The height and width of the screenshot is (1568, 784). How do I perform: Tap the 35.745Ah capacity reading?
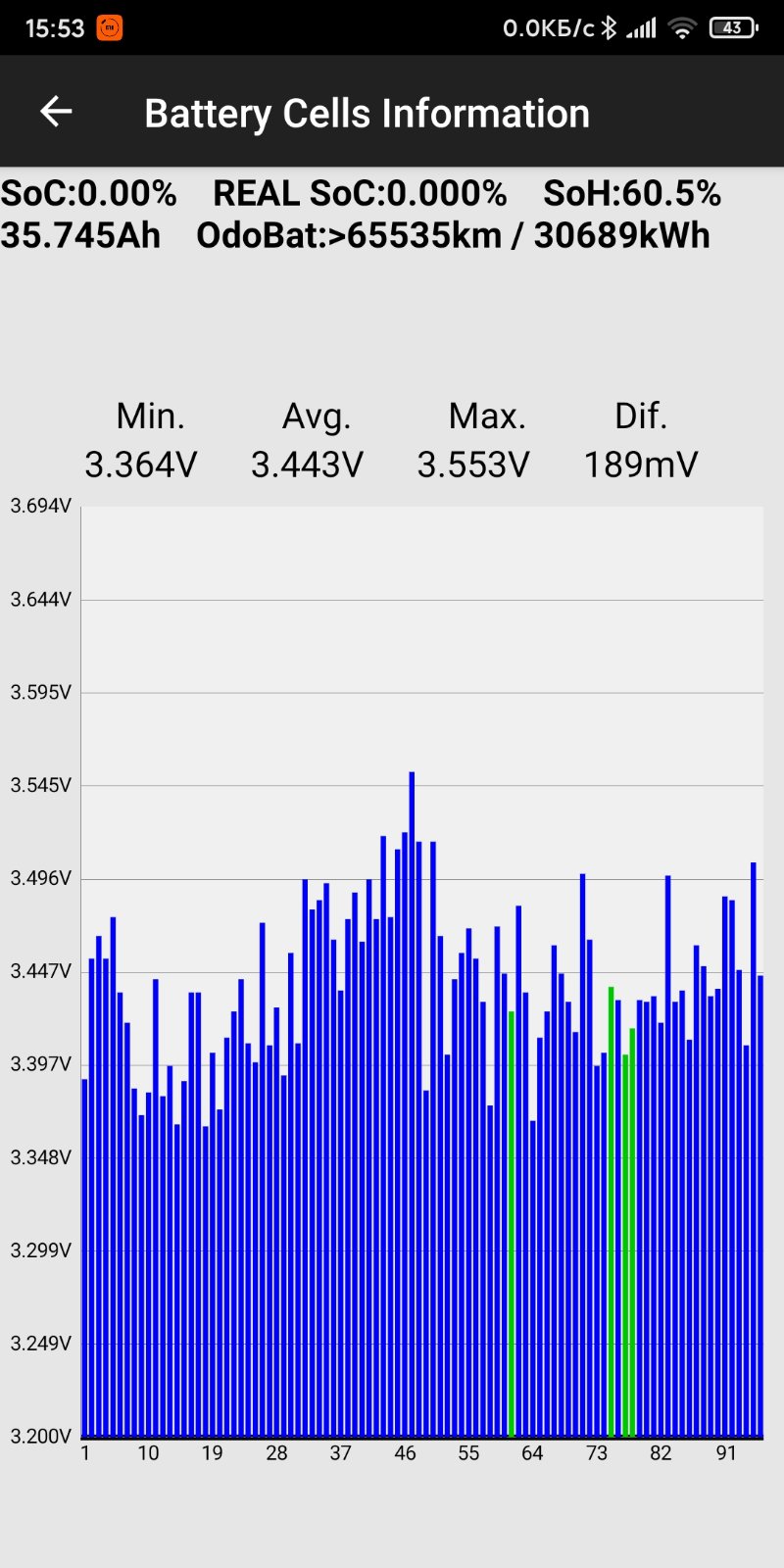(80, 236)
